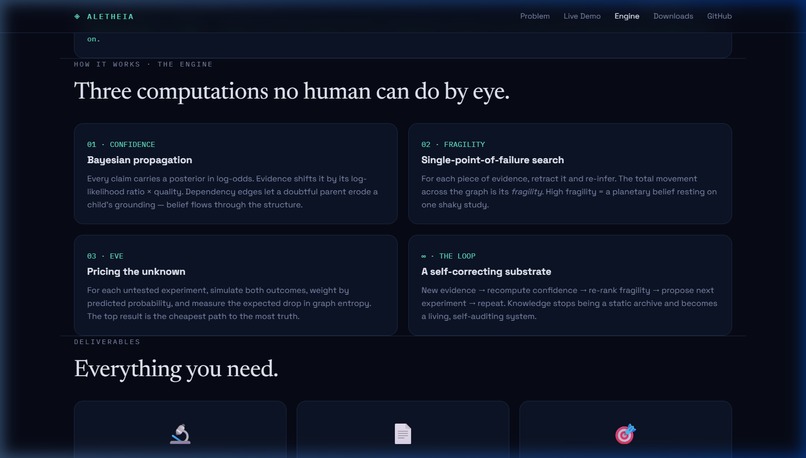Select the Engine nav item
This screenshot has width=806, height=458.
[x=627, y=16]
